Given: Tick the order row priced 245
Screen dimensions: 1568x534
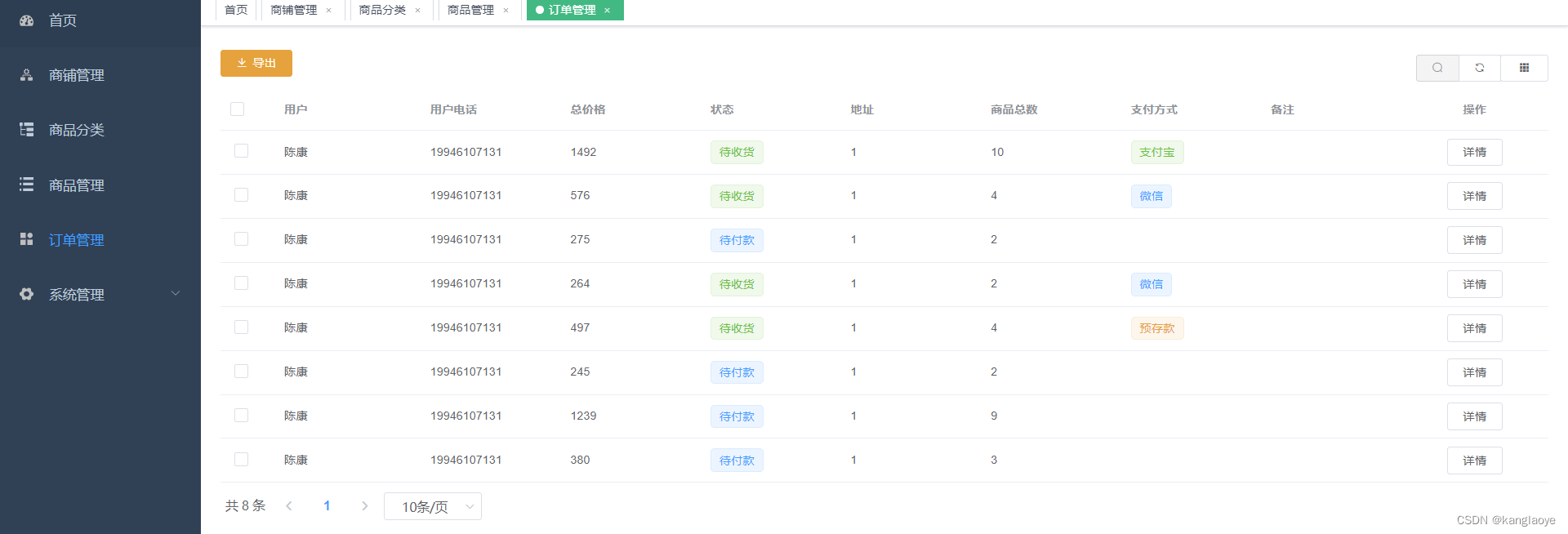Looking at the screenshot, I should coord(241,372).
